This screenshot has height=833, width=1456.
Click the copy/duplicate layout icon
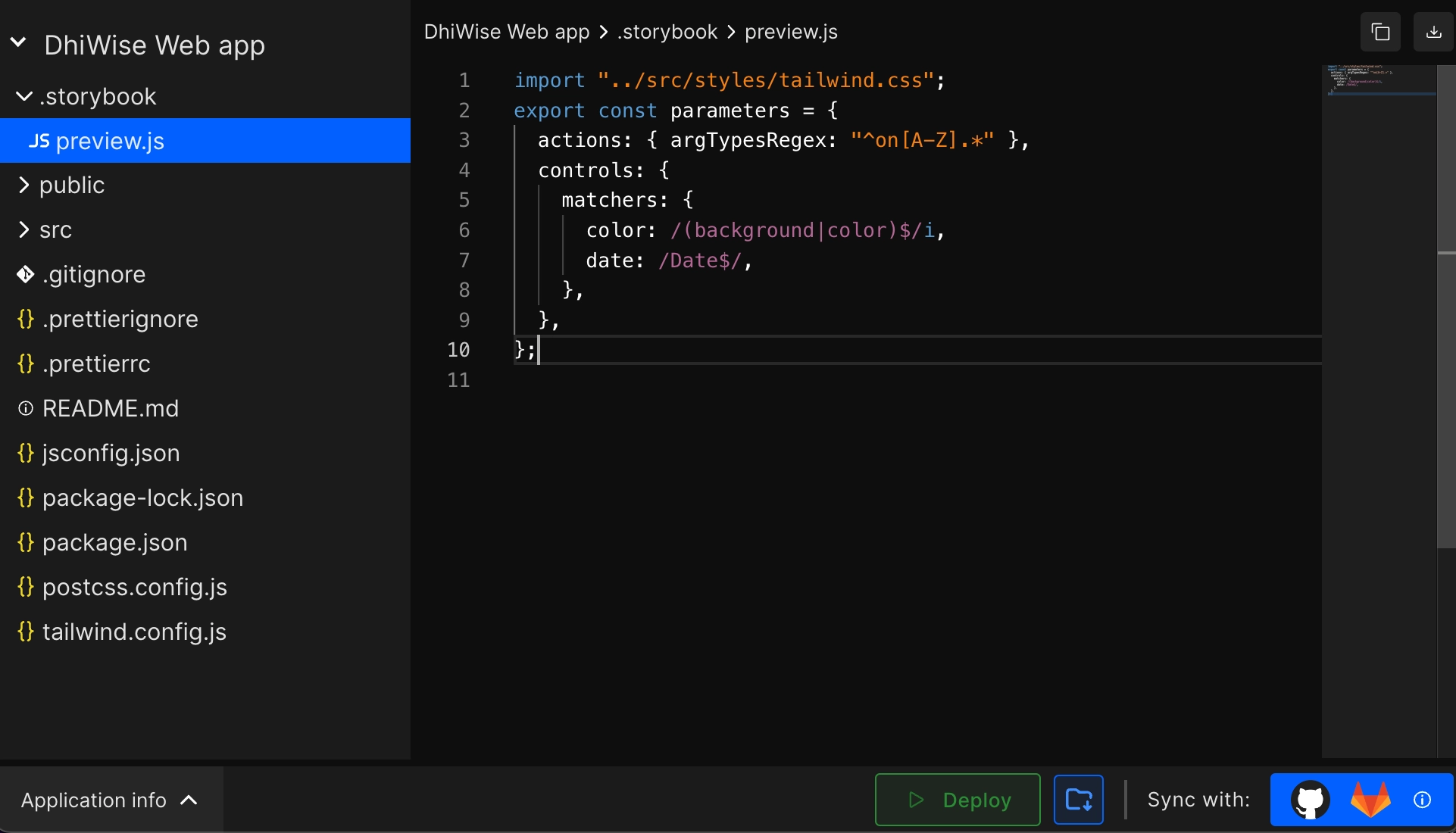tap(1380, 31)
